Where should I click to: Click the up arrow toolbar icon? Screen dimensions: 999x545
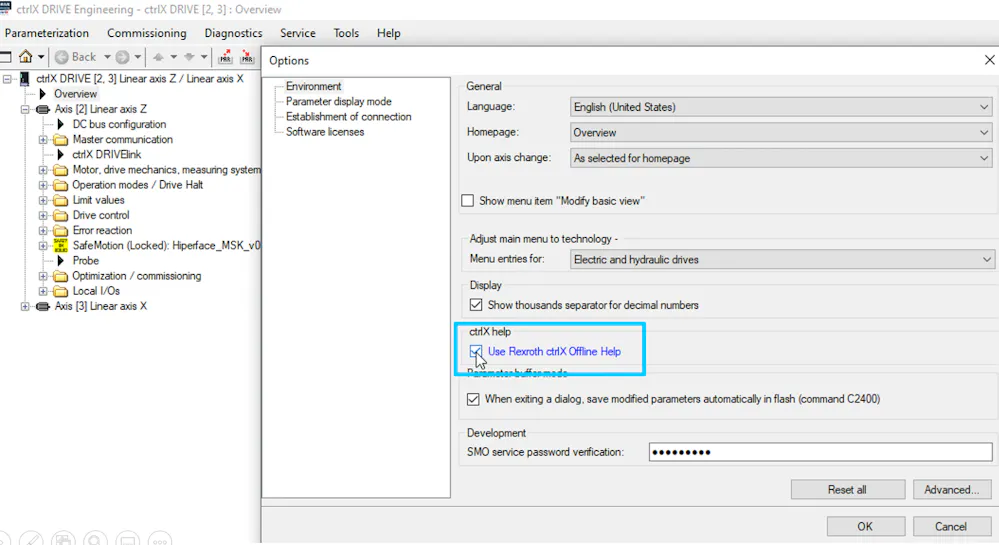pyautogui.click(x=159, y=57)
